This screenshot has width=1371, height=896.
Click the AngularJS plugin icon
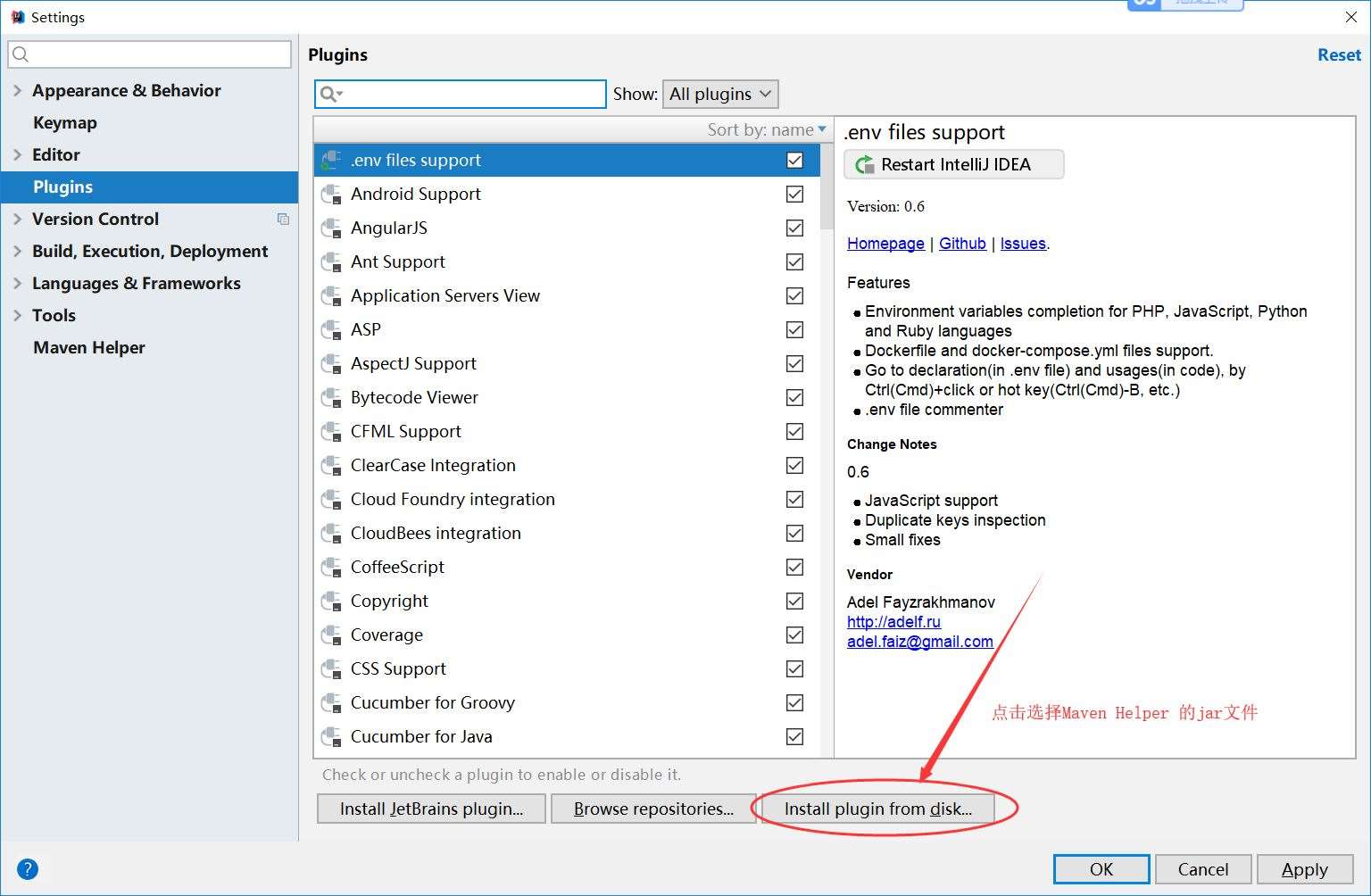click(331, 228)
